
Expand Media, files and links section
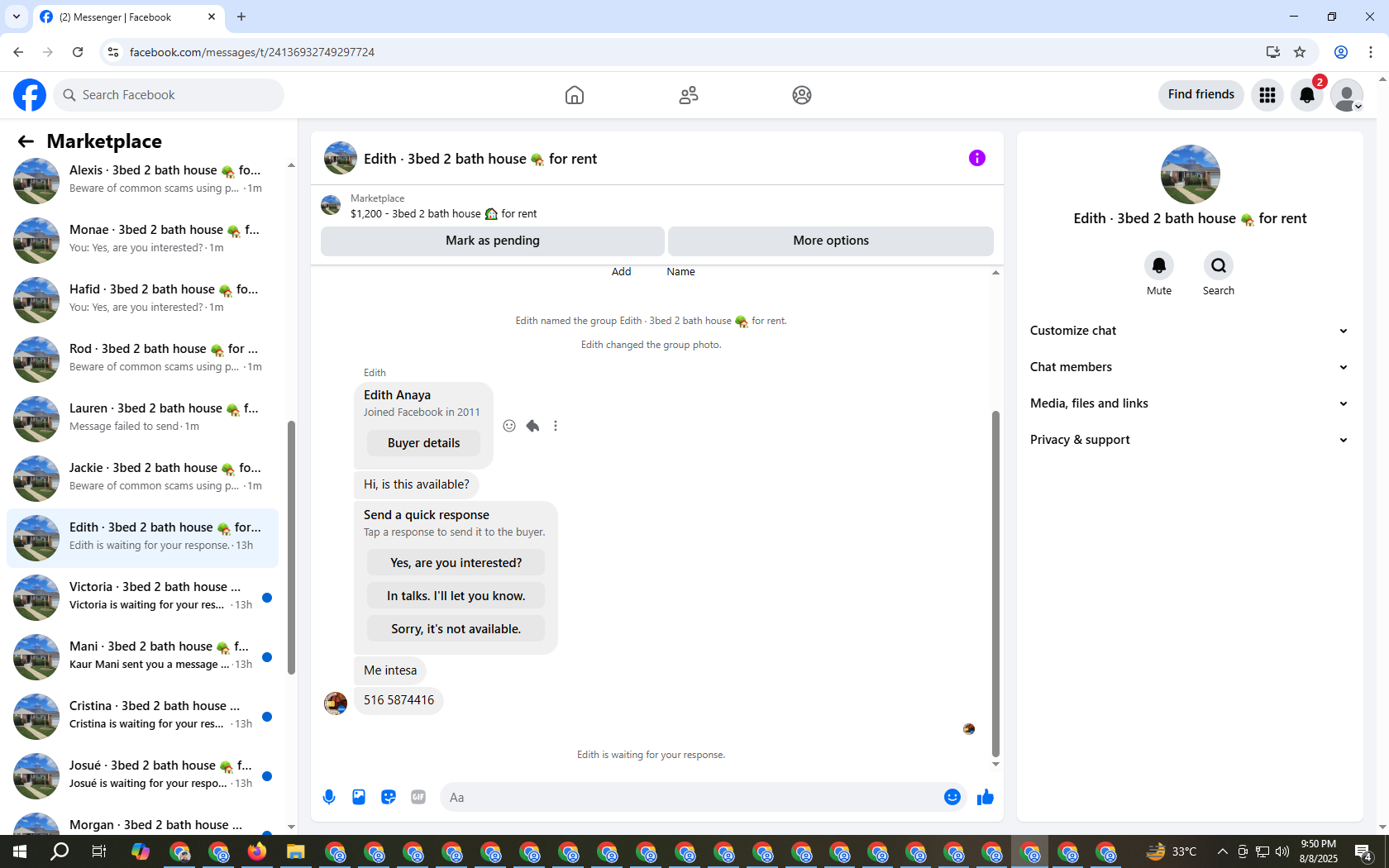point(1189,403)
